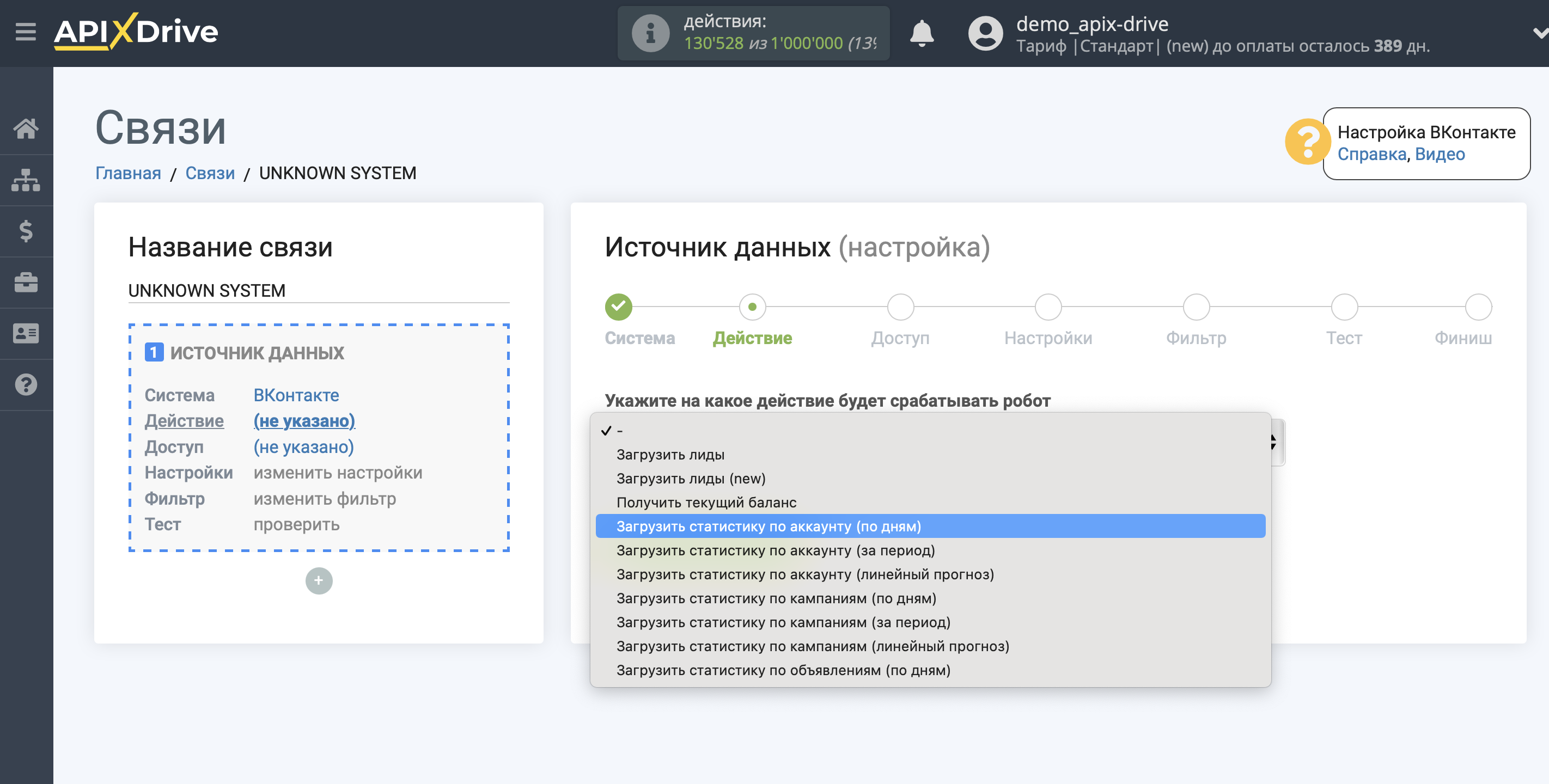1549x784 pixels.
Task: Select Загрузить лиды (new) option
Action: point(930,479)
